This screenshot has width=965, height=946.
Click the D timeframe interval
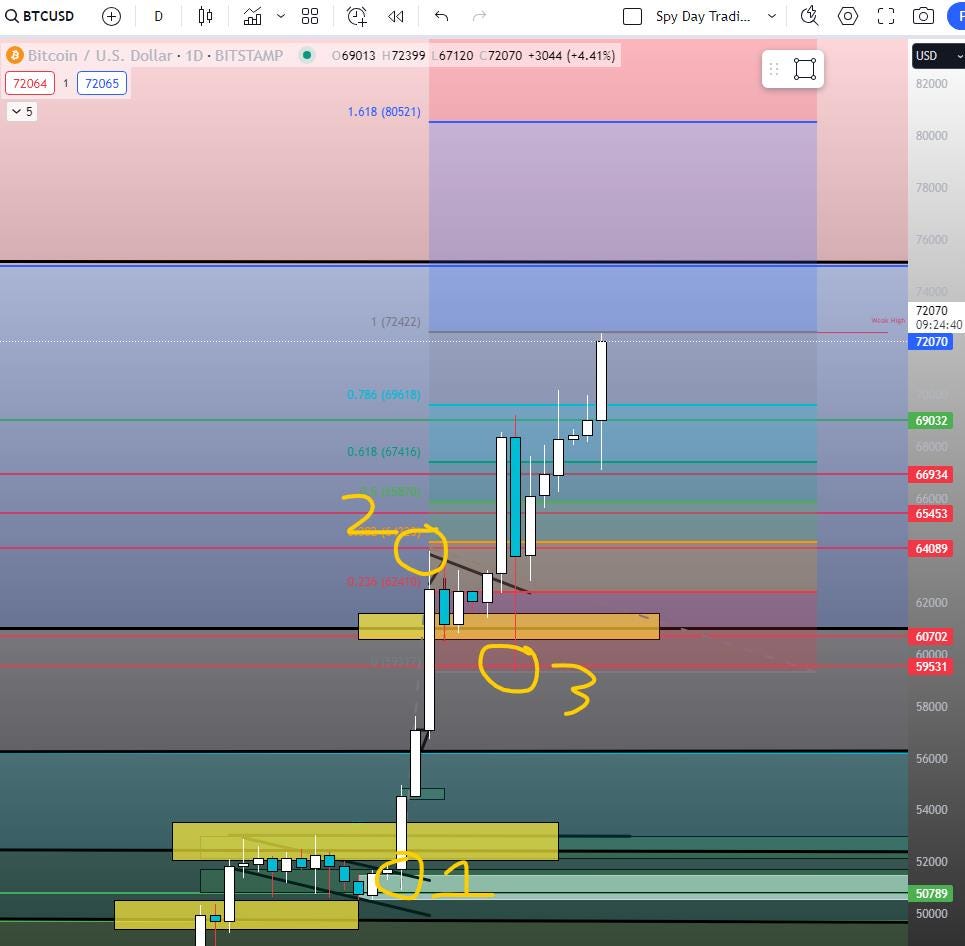(x=157, y=16)
